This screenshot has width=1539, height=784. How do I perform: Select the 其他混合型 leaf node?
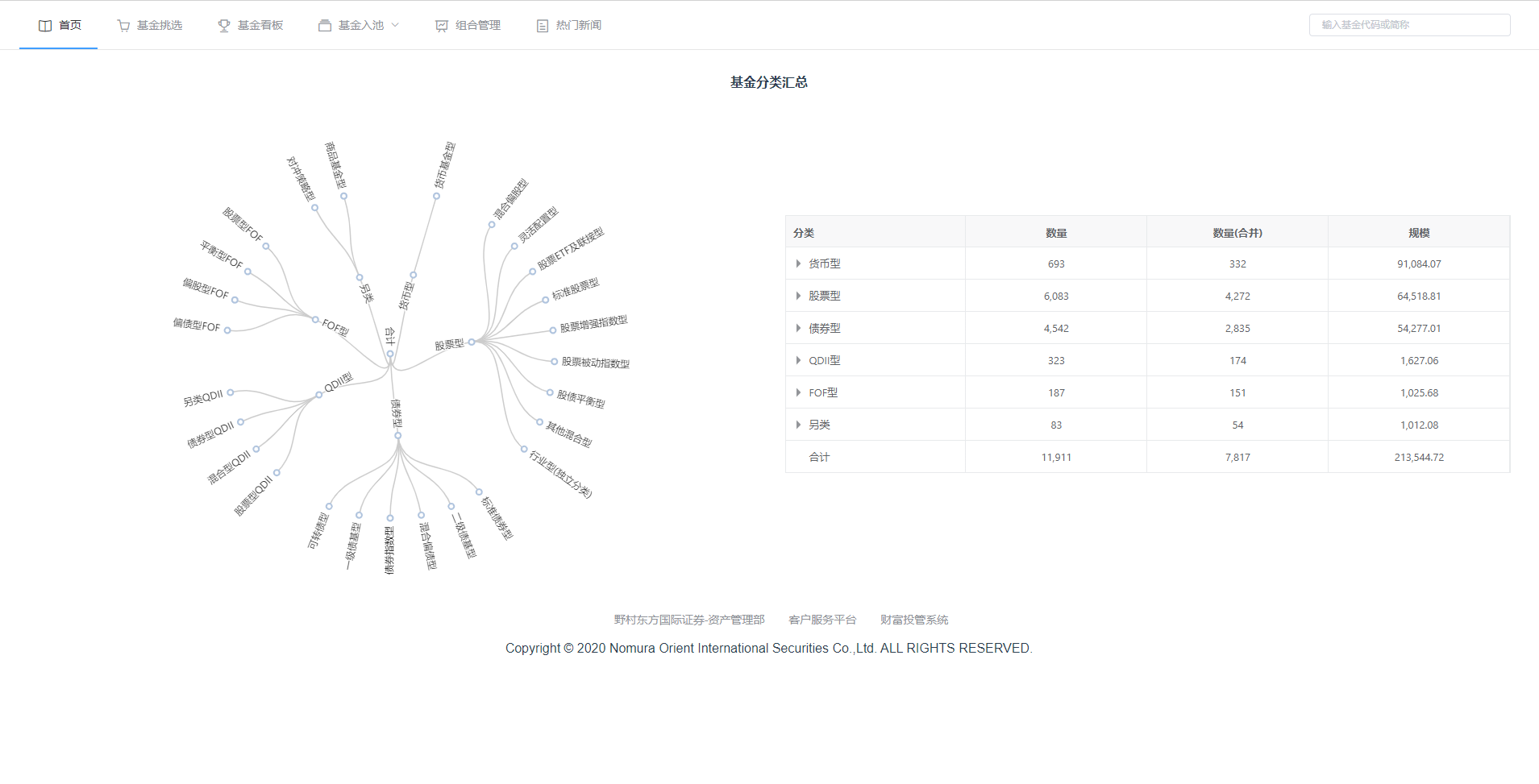click(x=540, y=421)
